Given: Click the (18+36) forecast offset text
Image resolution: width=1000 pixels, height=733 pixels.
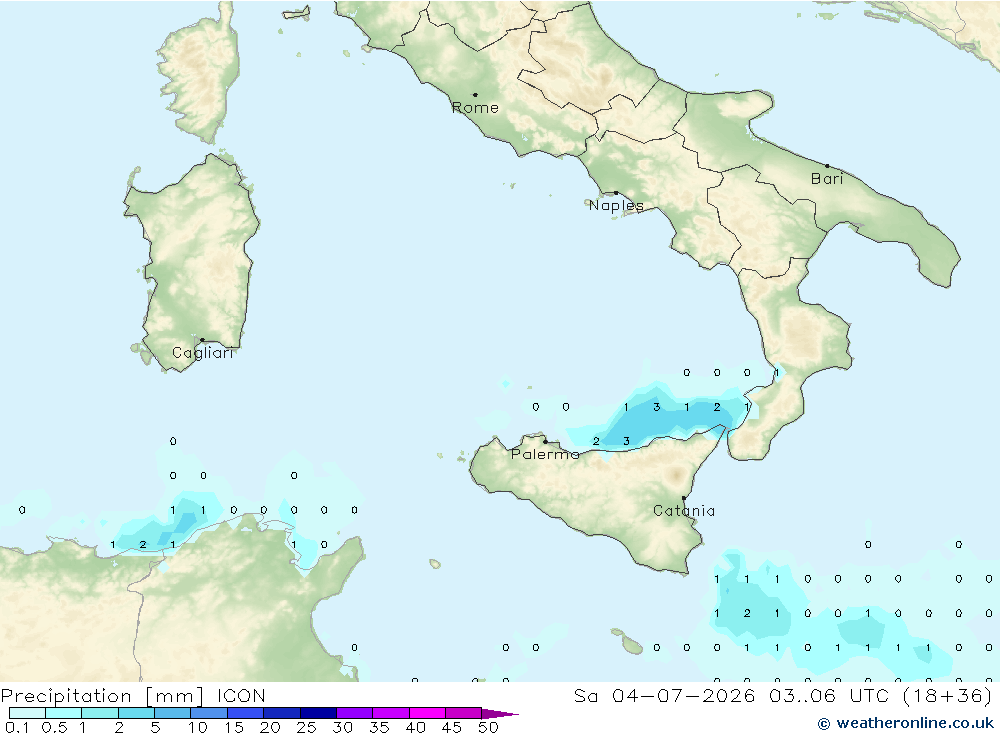Looking at the screenshot, I should click(x=948, y=695).
